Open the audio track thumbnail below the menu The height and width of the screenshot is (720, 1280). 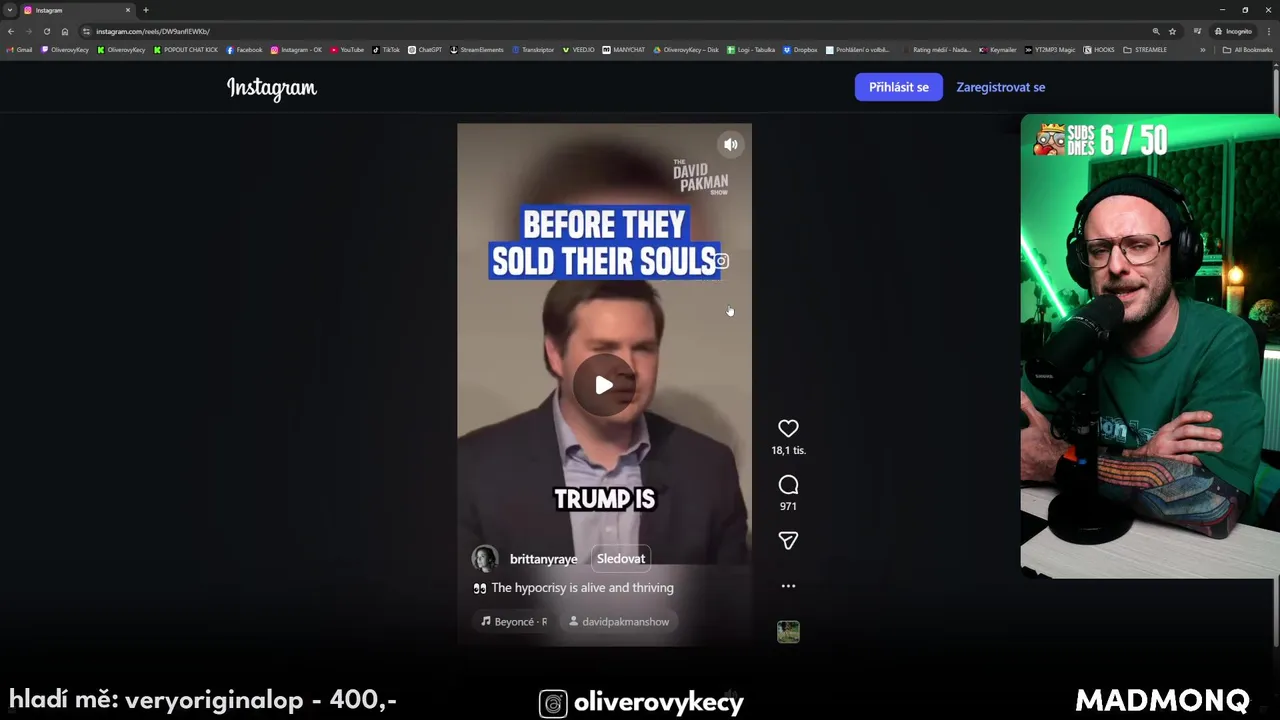click(788, 632)
